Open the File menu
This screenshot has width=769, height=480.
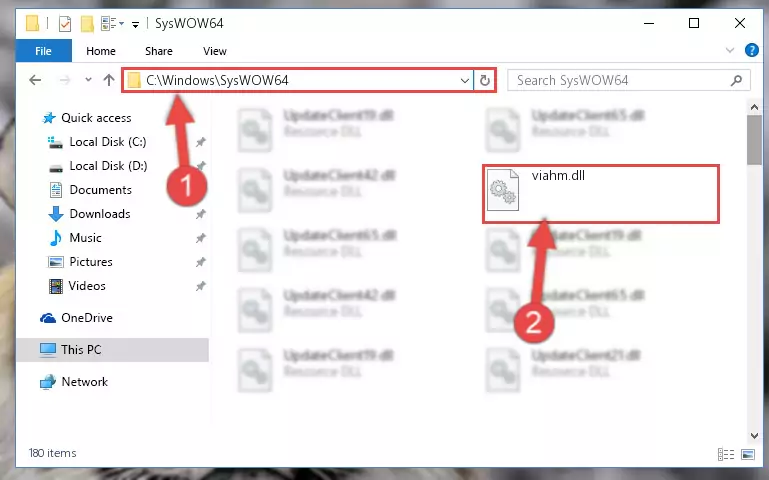44,51
